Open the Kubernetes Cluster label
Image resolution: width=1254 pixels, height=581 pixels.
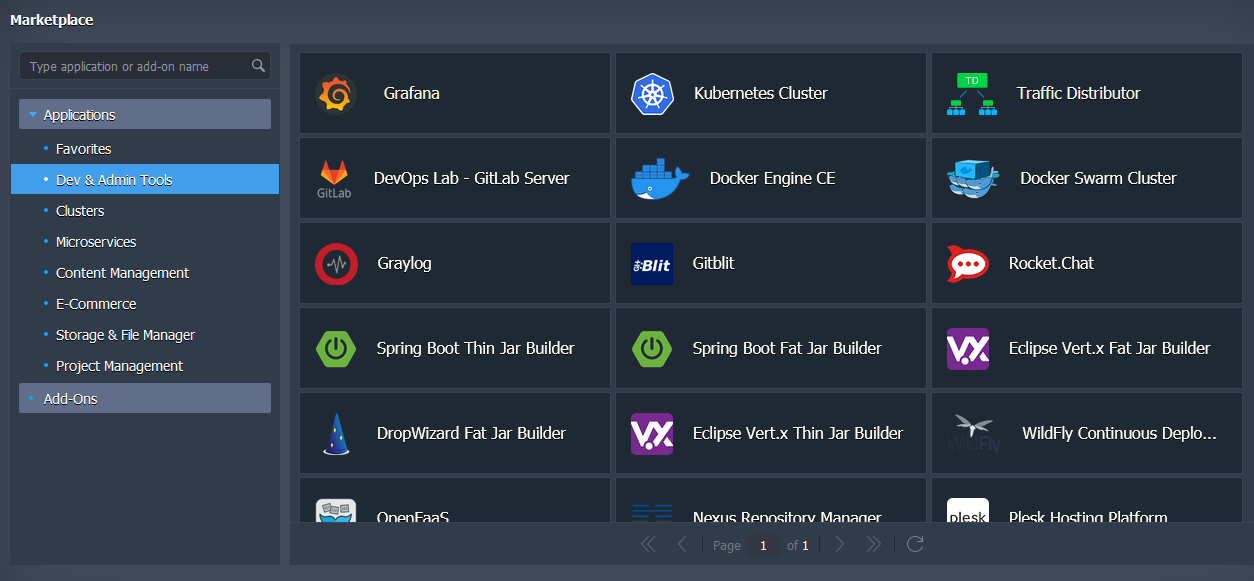pyautogui.click(x=761, y=94)
